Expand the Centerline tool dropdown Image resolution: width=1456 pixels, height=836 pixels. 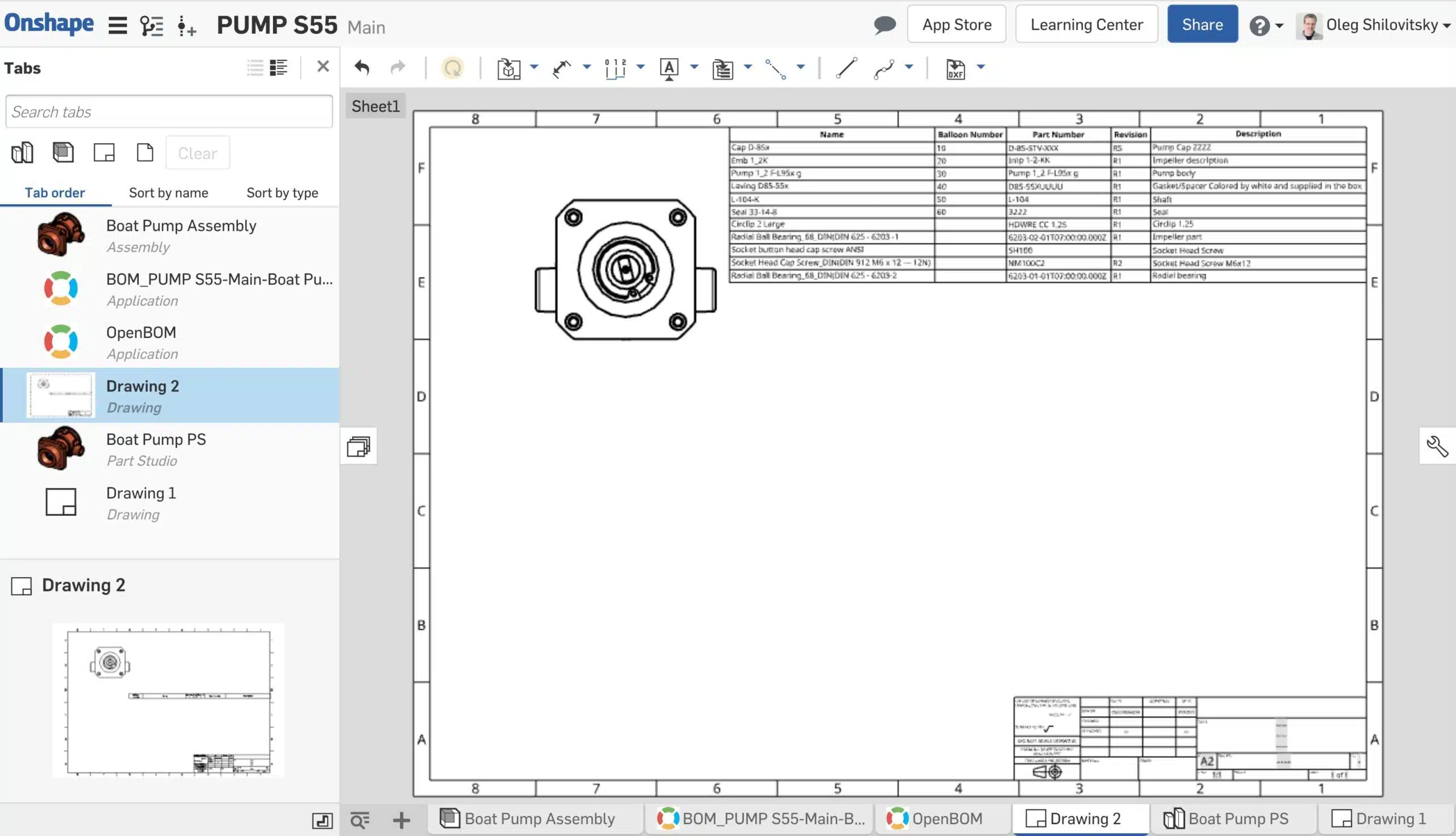(800, 67)
